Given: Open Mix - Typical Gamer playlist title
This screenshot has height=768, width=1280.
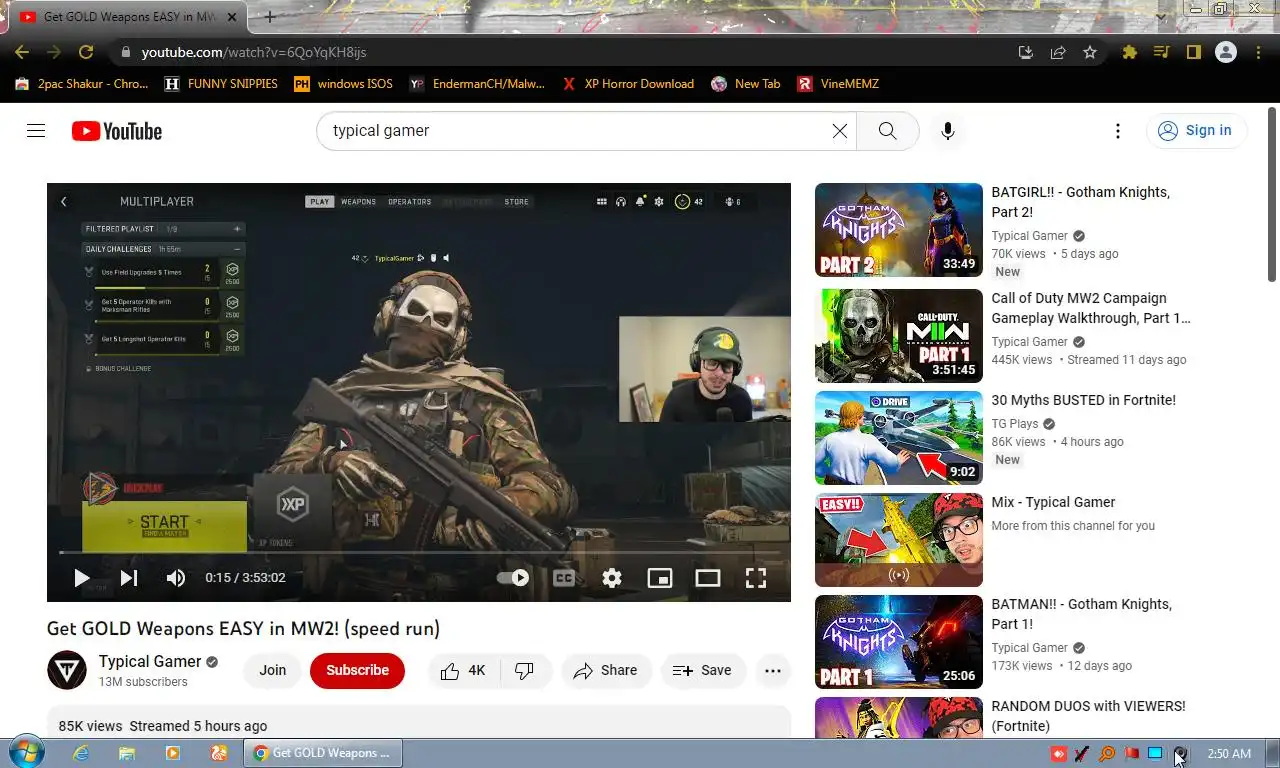Looking at the screenshot, I should coord(1053,502).
